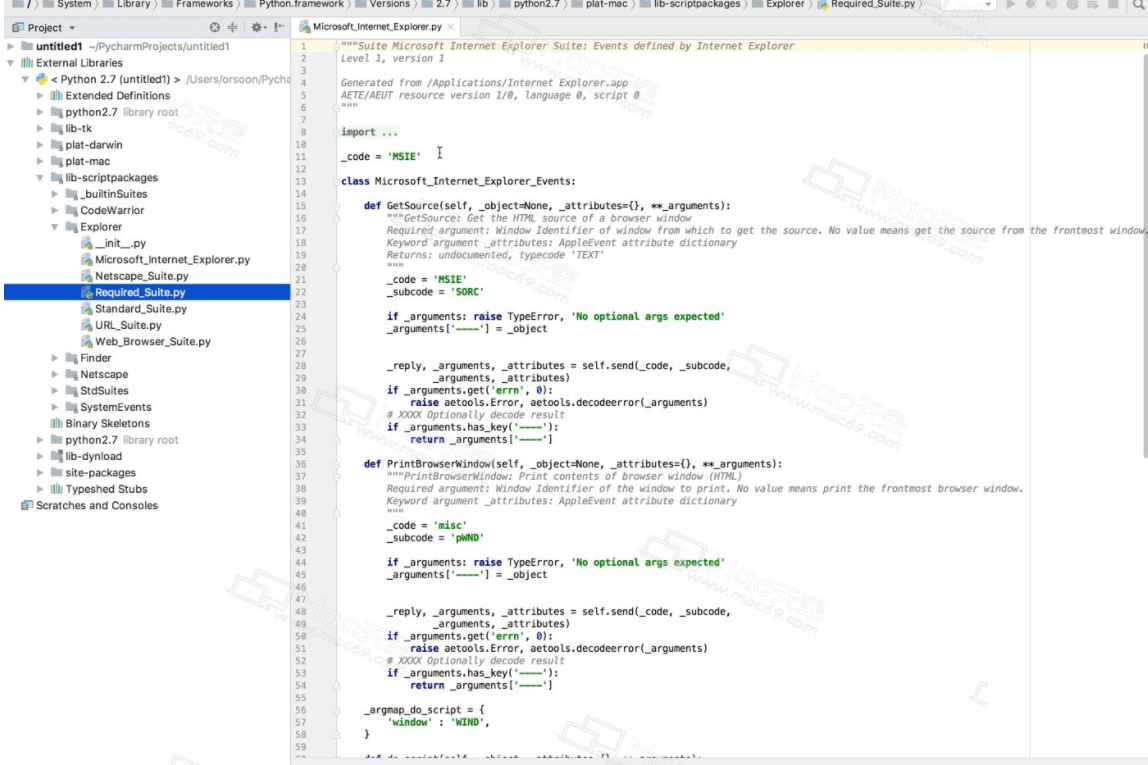The image size is (1148, 765).
Task: Click the Stop square icon
Action: [x=1114, y=4]
